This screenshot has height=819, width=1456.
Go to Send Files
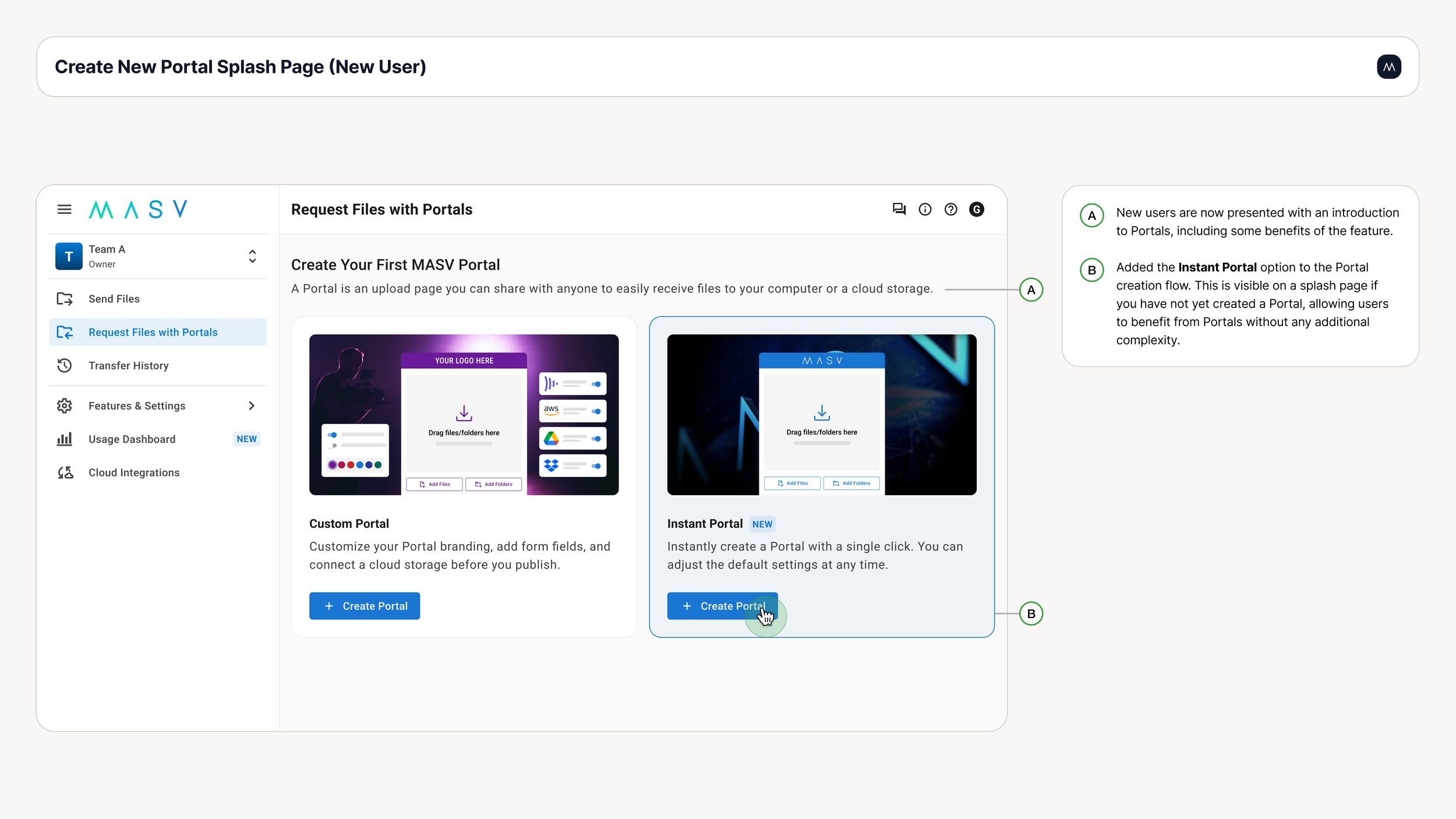114,299
